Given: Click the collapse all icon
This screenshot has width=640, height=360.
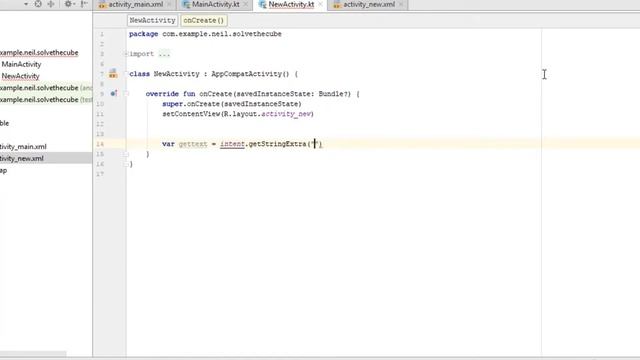Looking at the screenshot, I should 51,4.
